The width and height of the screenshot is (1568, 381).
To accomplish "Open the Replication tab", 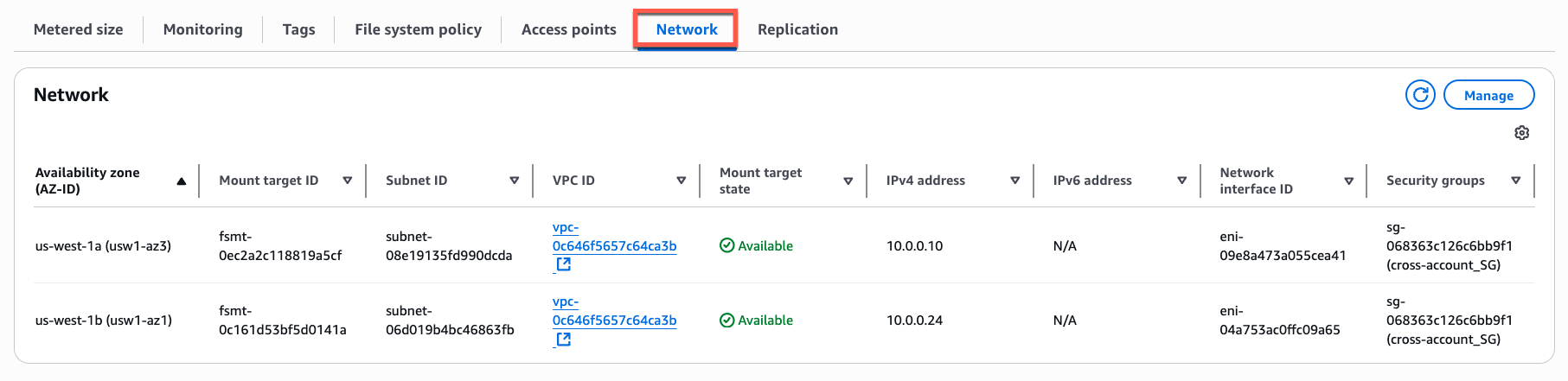I will coord(797,29).
